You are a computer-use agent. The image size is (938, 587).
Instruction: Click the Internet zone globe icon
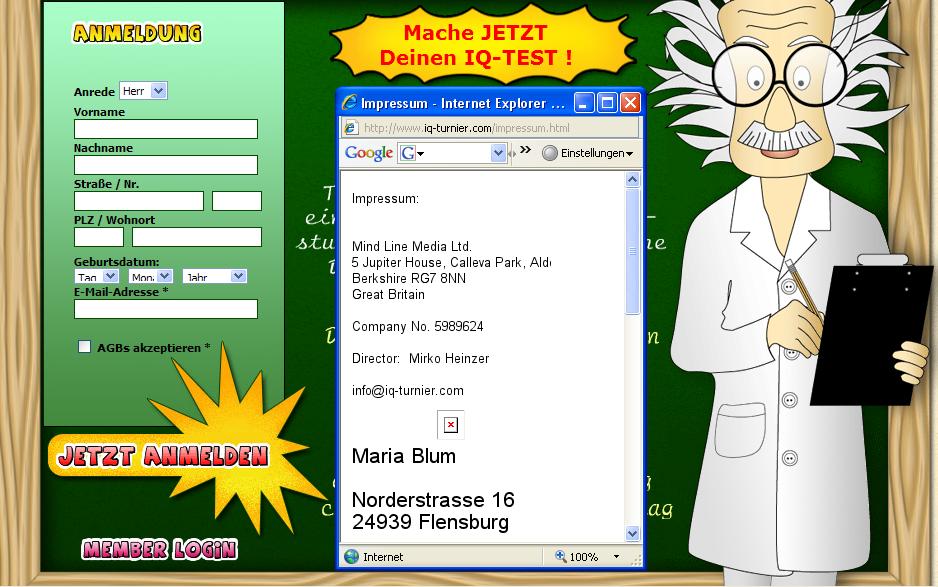(351, 557)
